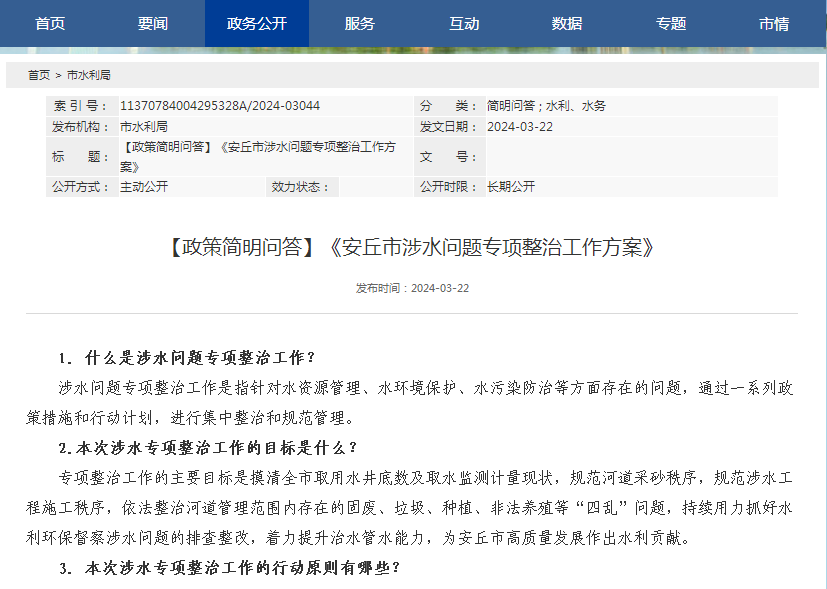827x589 pixels.
Task: Open the 市情 navigation tab
Action: click(x=774, y=24)
